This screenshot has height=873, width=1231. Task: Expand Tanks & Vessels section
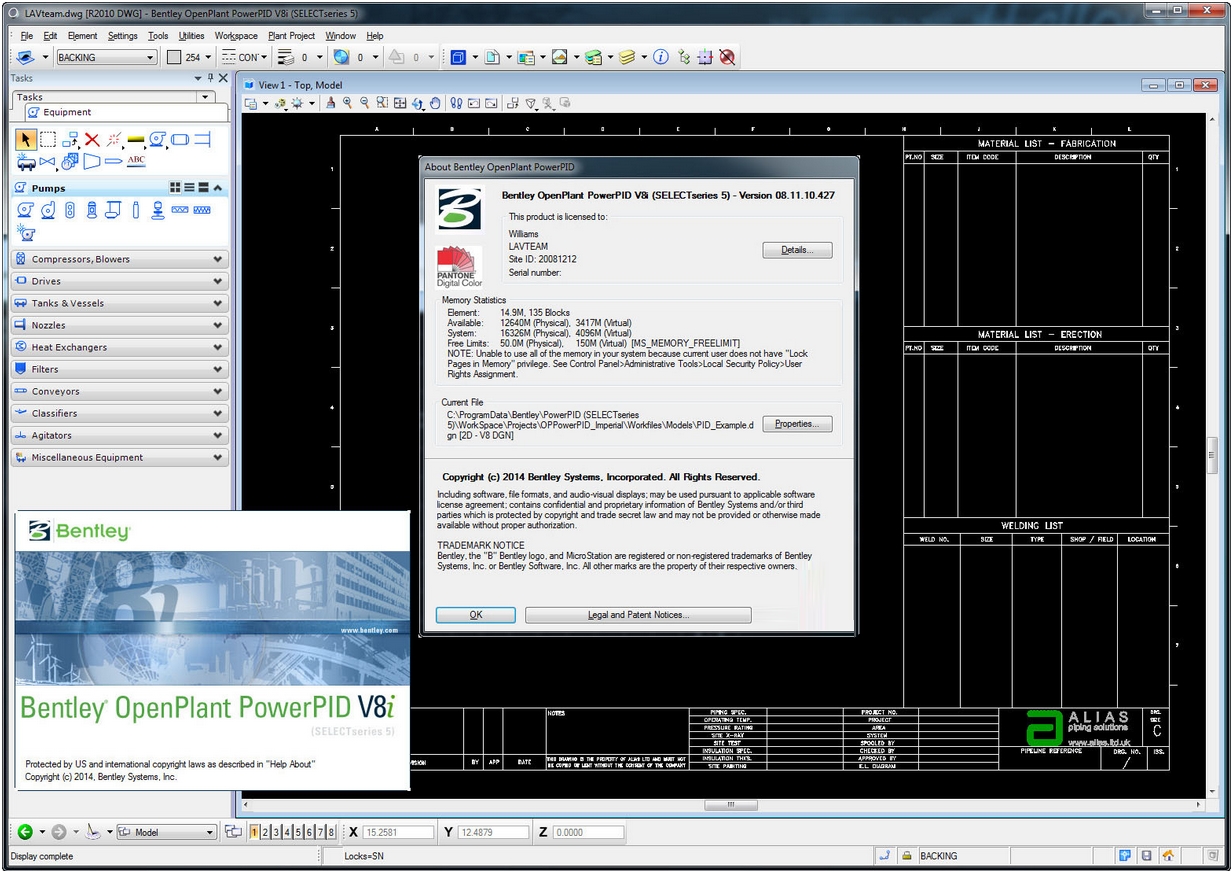(x=119, y=303)
